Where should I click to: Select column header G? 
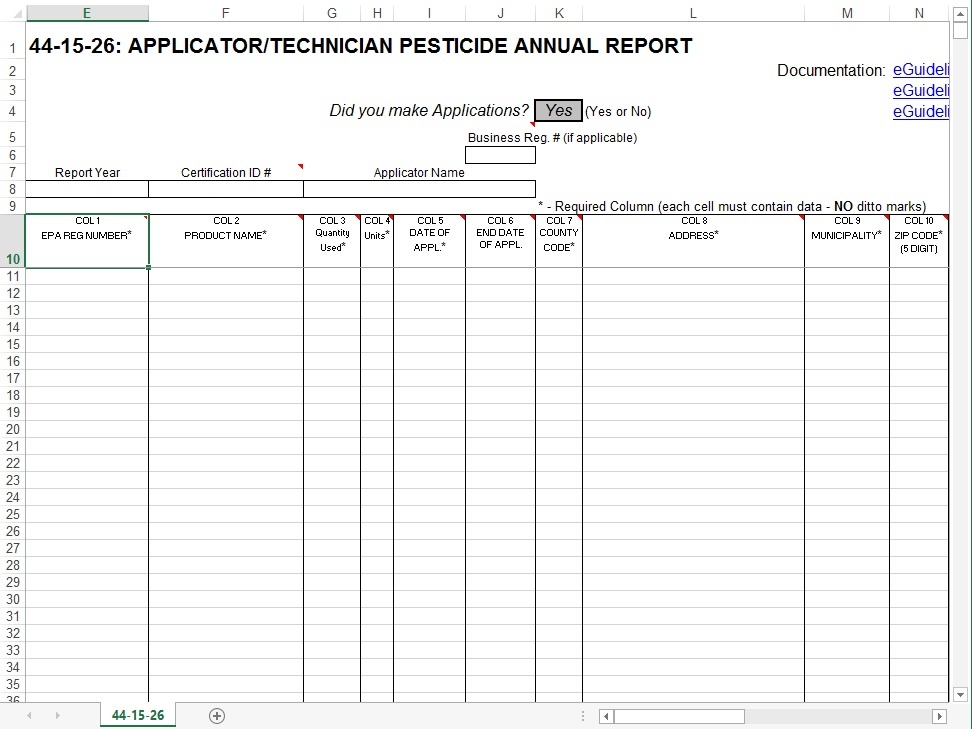click(x=332, y=13)
